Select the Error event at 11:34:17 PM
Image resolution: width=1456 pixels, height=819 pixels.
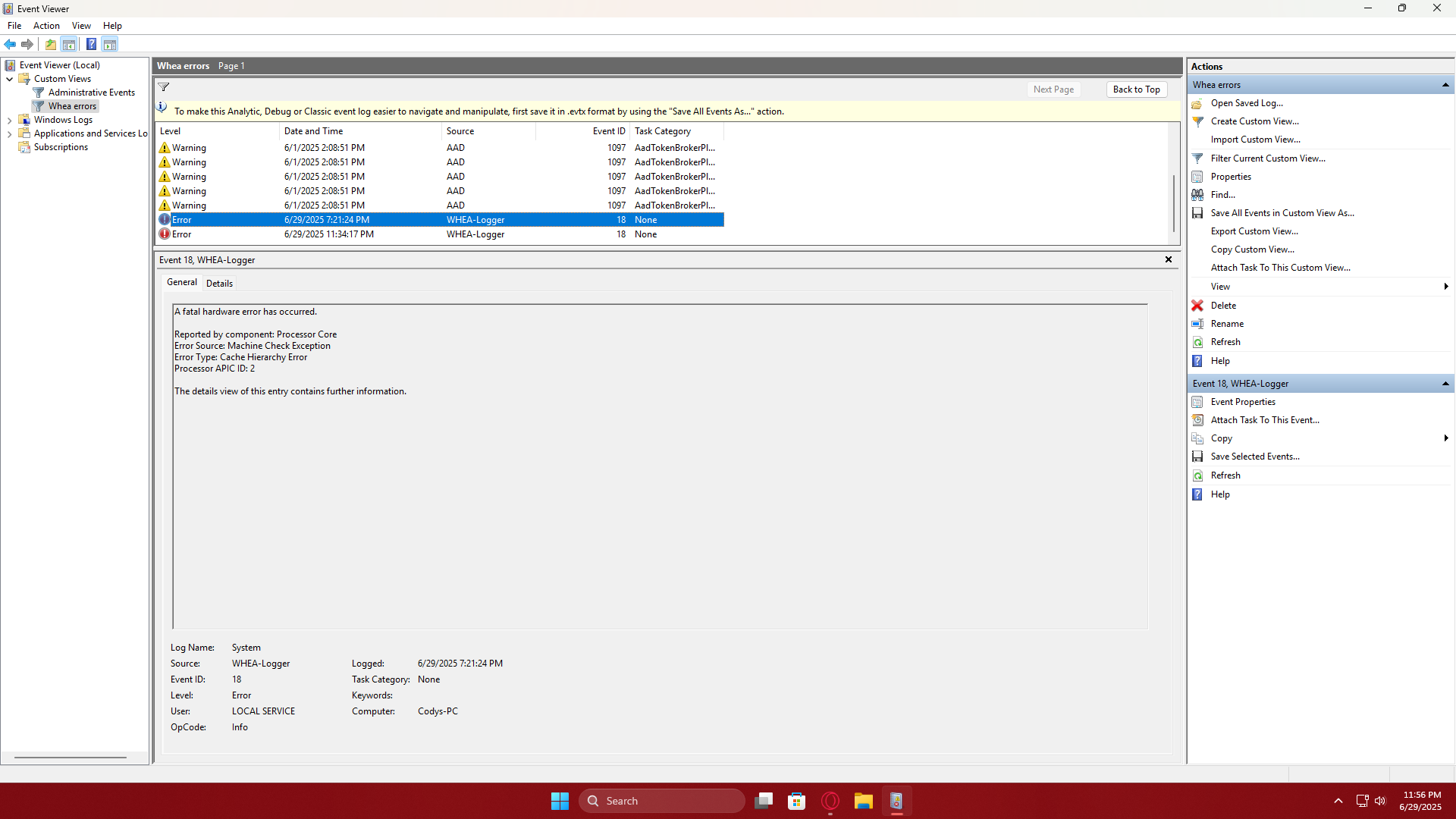(x=441, y=234)
